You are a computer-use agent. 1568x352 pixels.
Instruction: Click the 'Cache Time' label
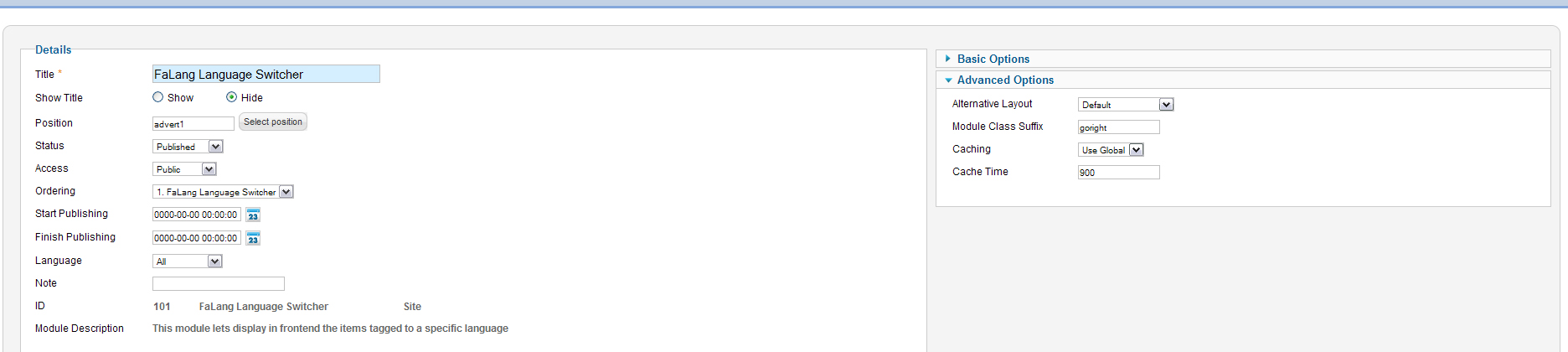click(980, 172)
